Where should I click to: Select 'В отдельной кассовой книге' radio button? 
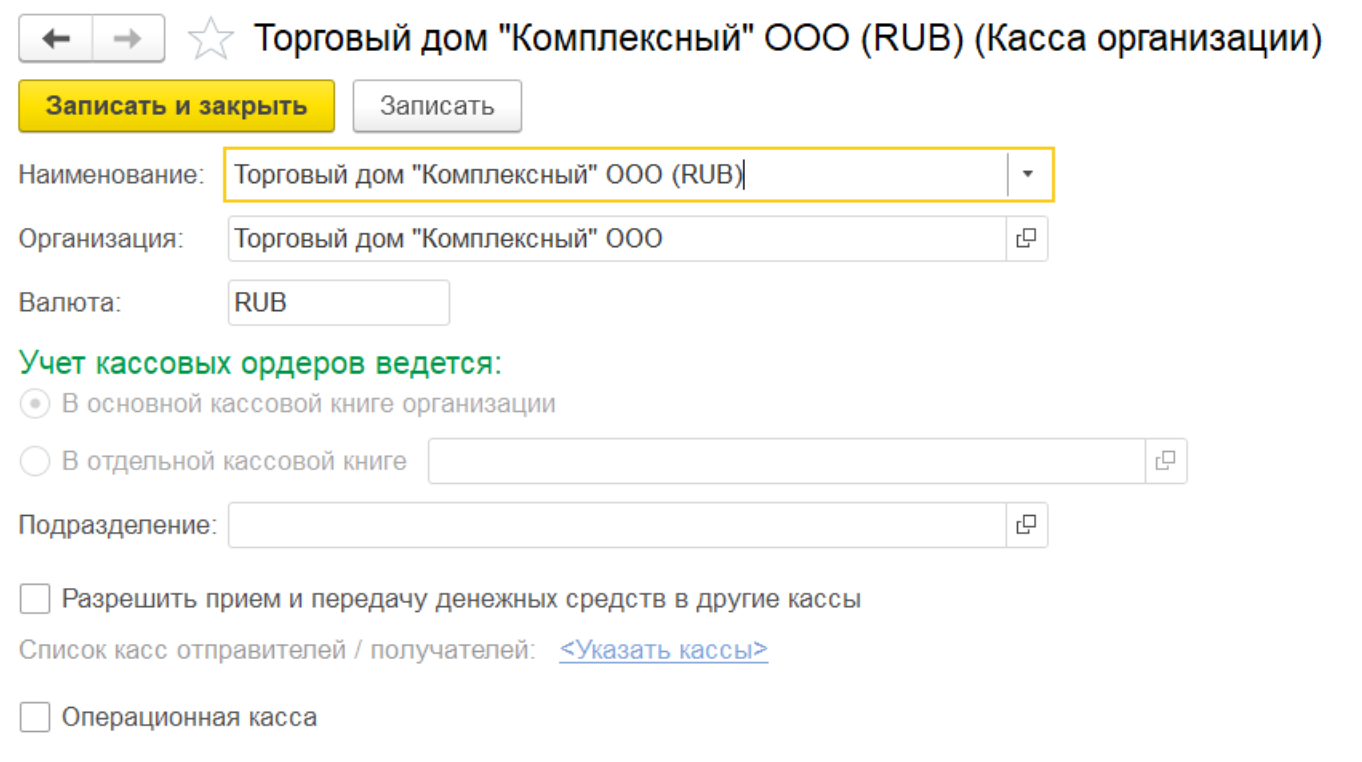click(35, 461)
